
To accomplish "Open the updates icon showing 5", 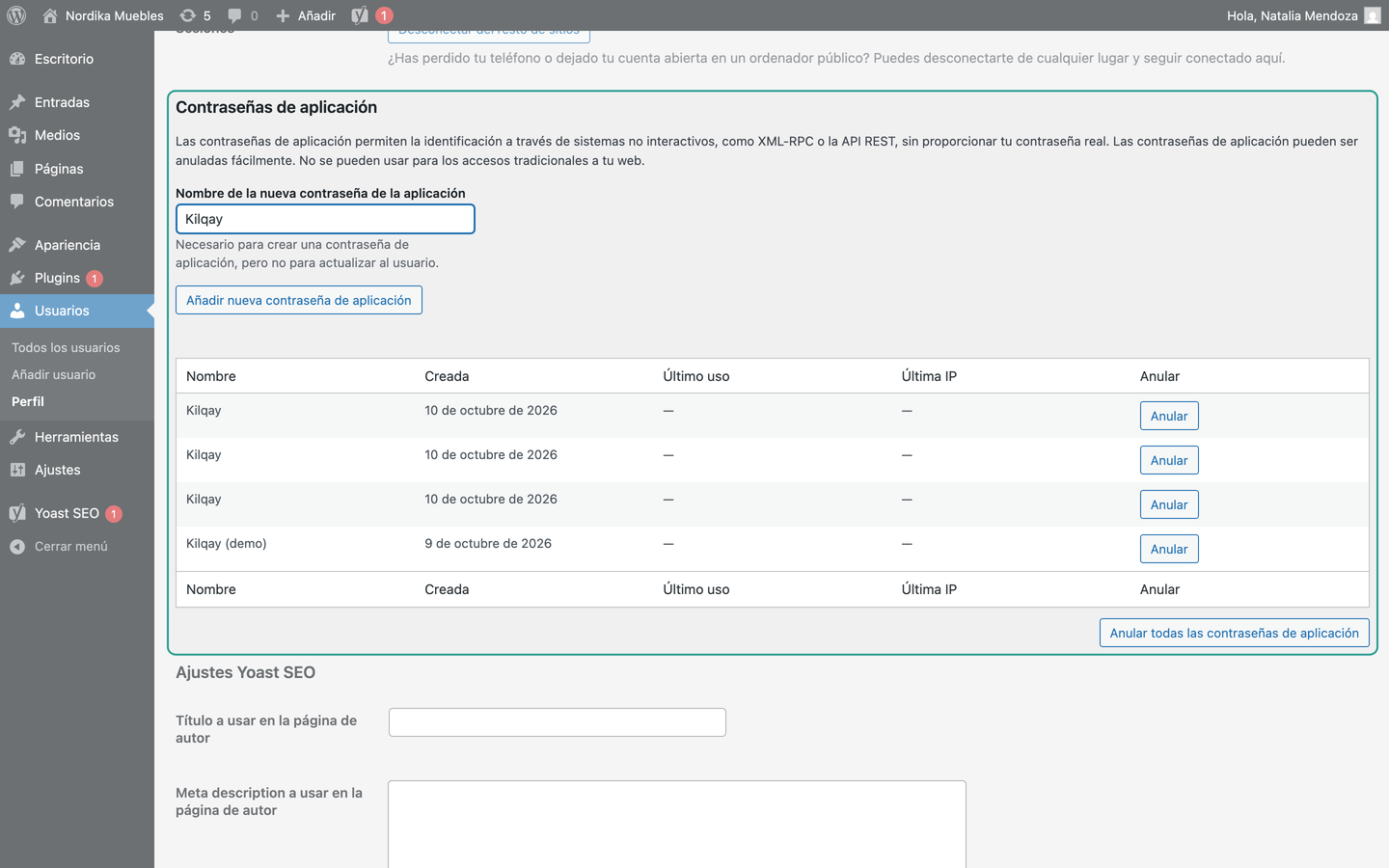I will point(188,15).
